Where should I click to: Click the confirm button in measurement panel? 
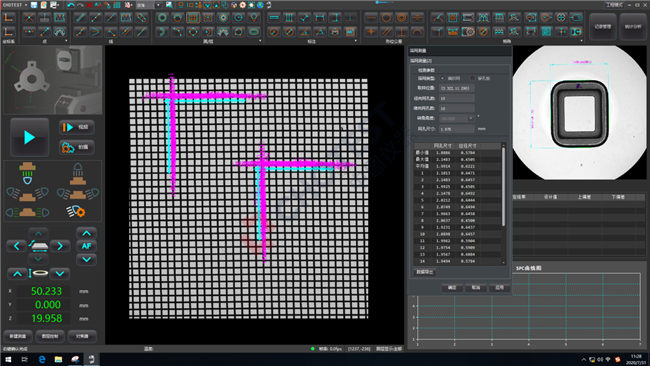click(x=452, y=287)
